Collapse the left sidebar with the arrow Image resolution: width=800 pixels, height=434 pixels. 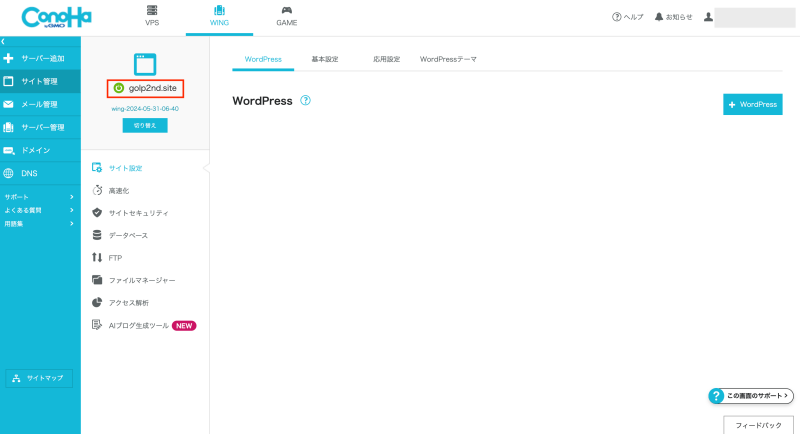(4, 41)
